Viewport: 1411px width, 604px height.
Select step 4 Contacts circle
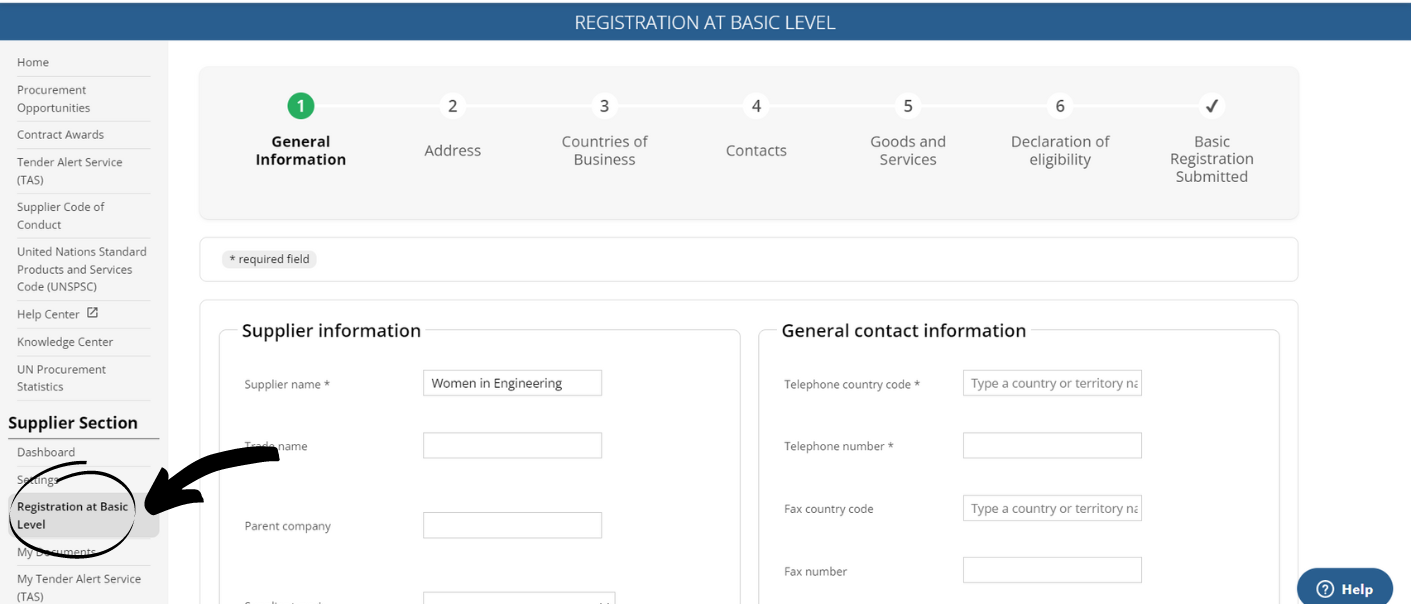coord(756,106)
